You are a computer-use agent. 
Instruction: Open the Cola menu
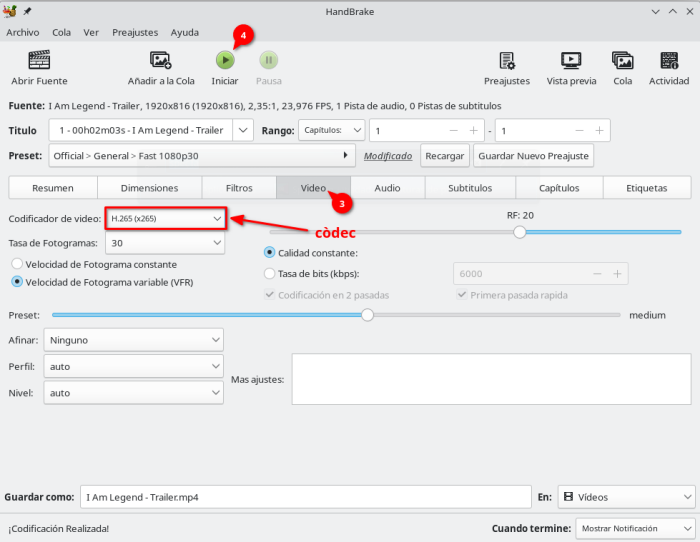[x=61, y=32]
